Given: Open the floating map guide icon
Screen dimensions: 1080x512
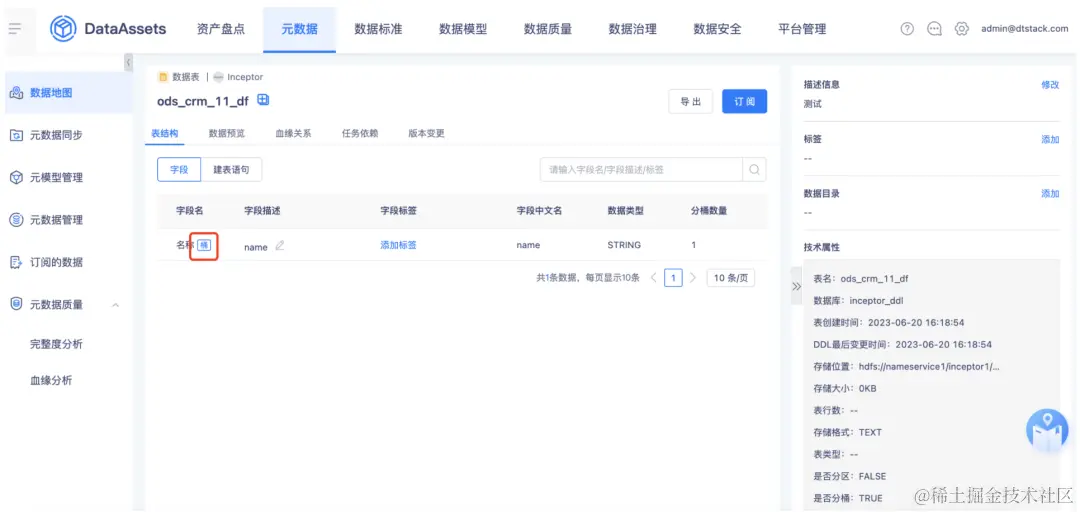Looking at the screenshot, I should tap(1047, 431).
